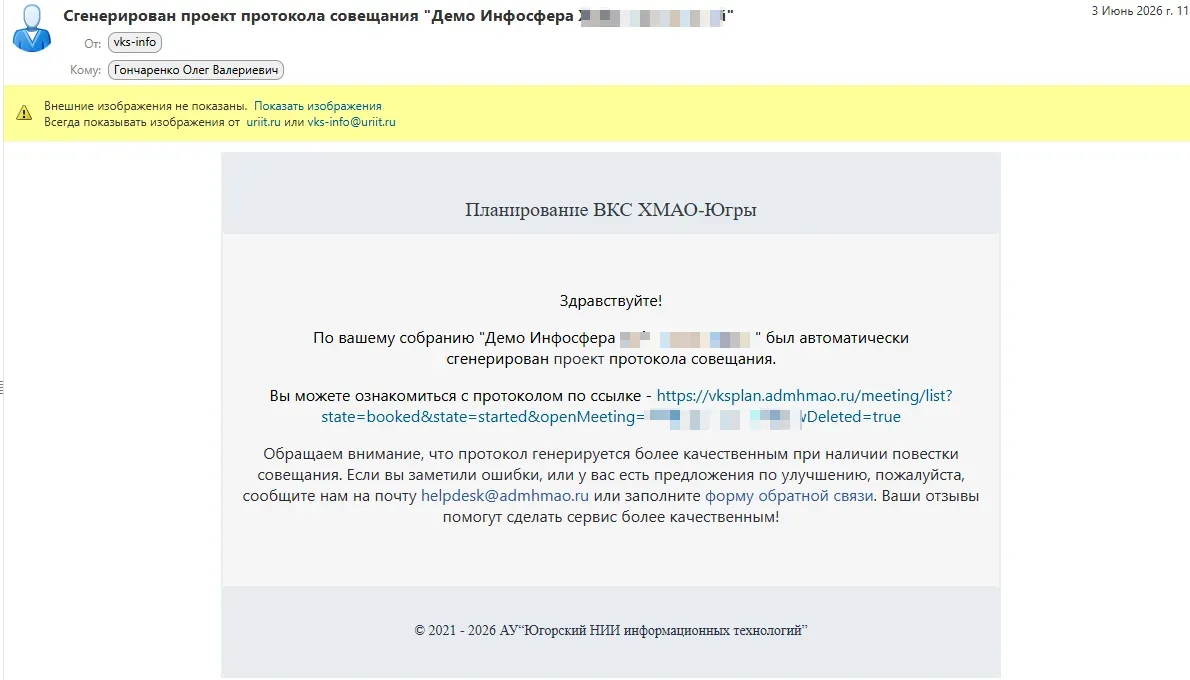Click heading 'Планирование ВКС ХМАО-Югры'
This screenshot has height=680, width=1190.
pos(611,209)
